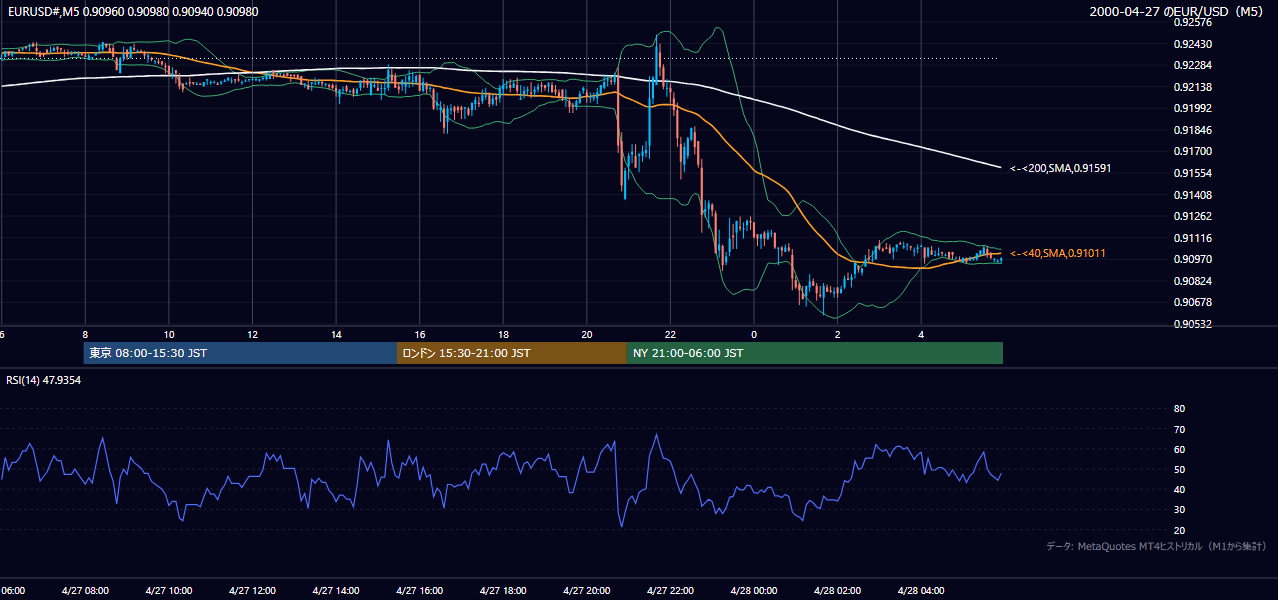
Task: Click hour tick 0 under the price chart
Action: click(754, 334)
